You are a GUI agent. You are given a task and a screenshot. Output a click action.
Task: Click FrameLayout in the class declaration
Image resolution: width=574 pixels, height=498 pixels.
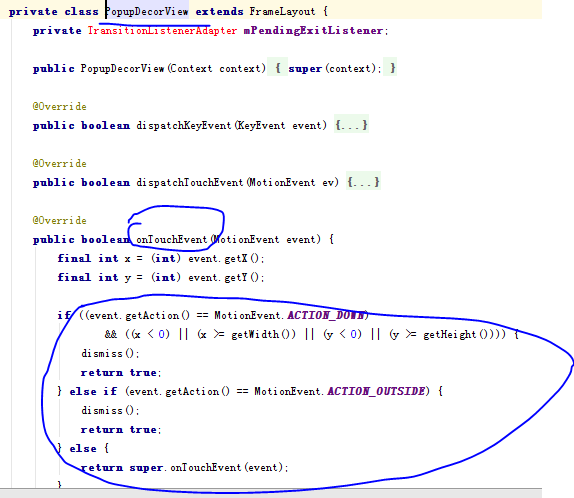(282, 12)
